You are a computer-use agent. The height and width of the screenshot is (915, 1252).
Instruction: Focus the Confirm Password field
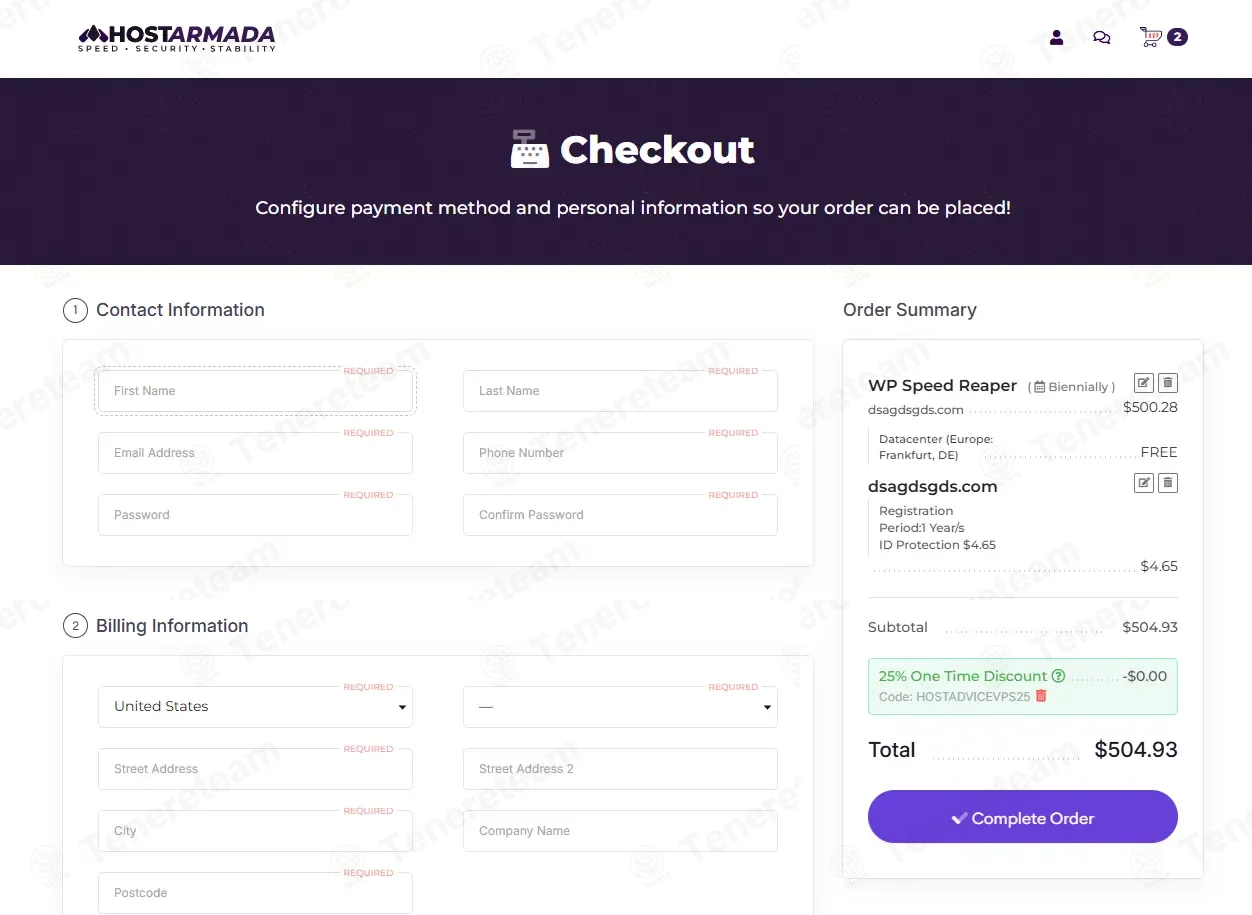tap(620, 515)
